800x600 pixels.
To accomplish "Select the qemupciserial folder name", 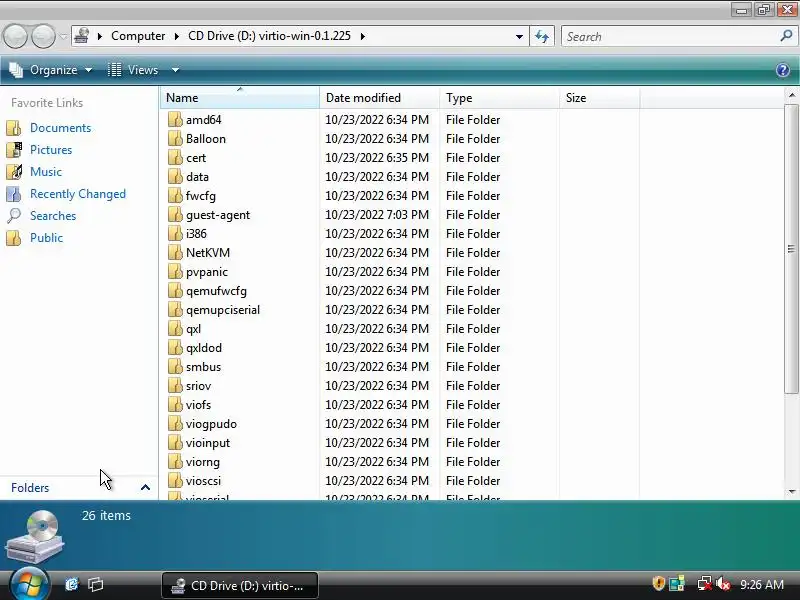I will click(223, 310).
